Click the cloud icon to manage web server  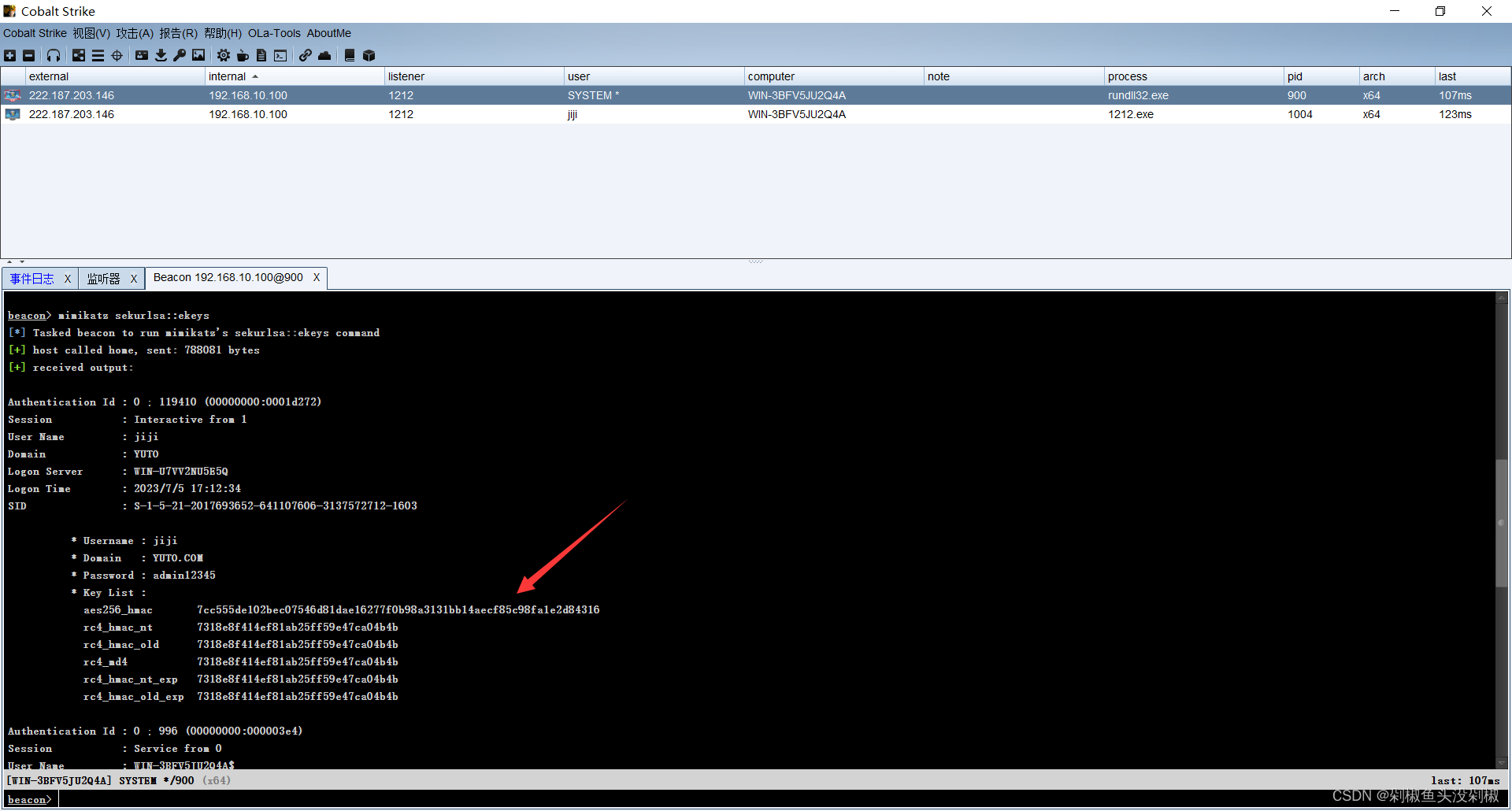pos(324,55)
